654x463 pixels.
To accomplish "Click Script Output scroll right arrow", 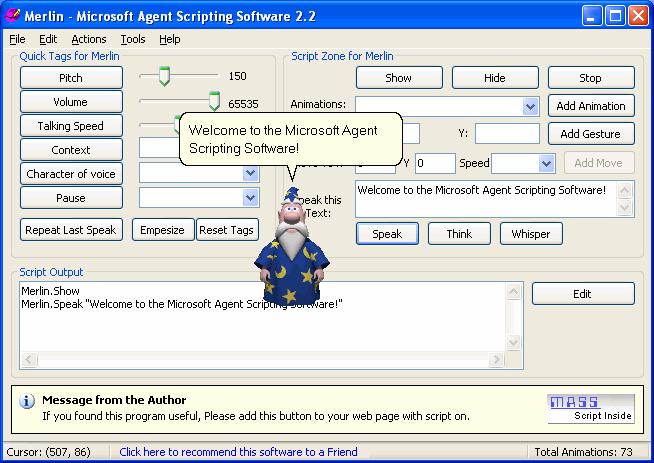I will (x=496, y=360).
